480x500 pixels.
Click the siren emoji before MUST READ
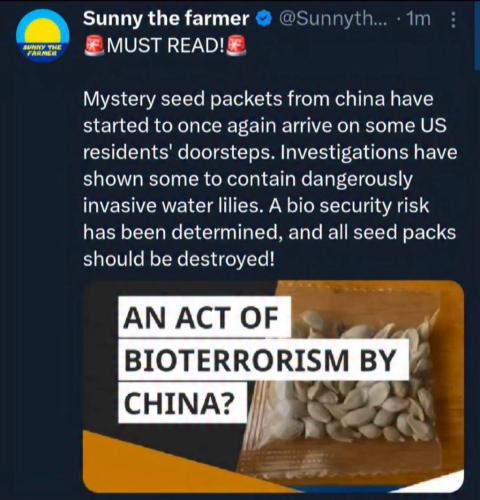pos(94,46)
